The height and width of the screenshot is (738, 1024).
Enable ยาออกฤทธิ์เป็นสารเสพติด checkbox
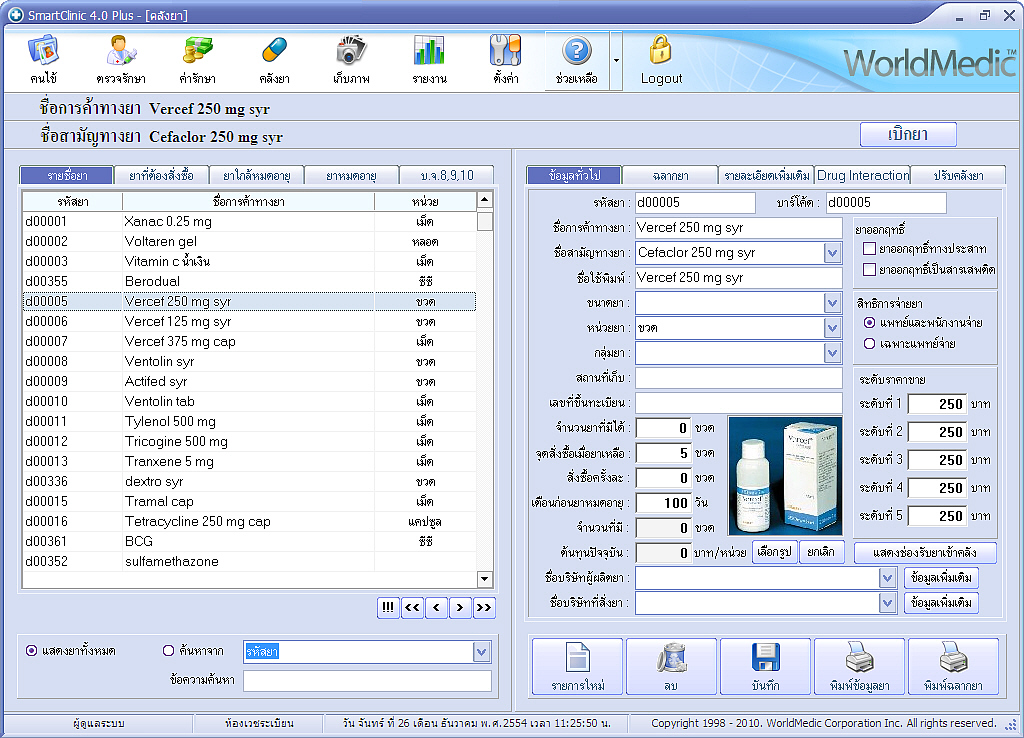[x=869, y=269]
